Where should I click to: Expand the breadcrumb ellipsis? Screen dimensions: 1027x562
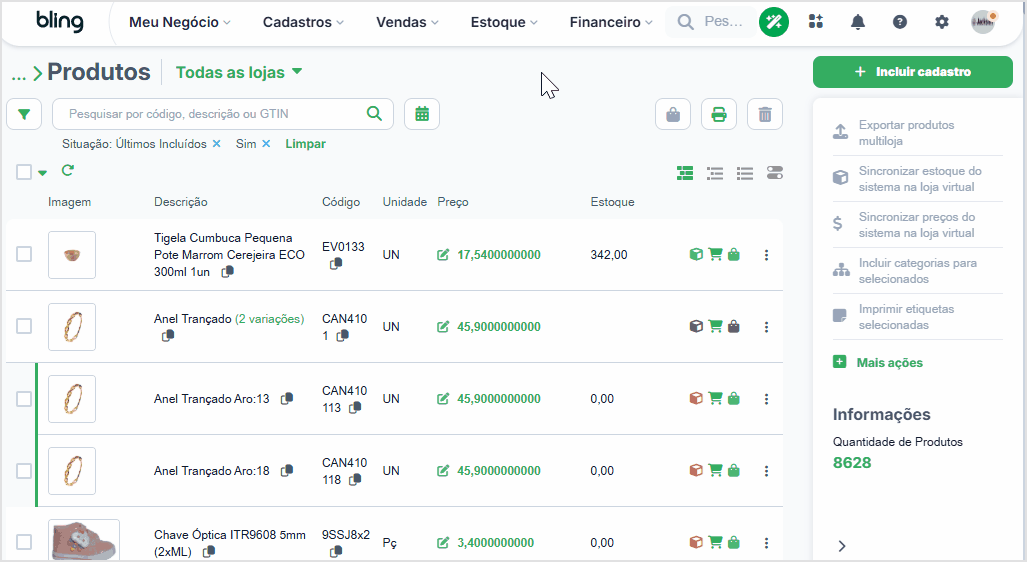coord(18,75)
